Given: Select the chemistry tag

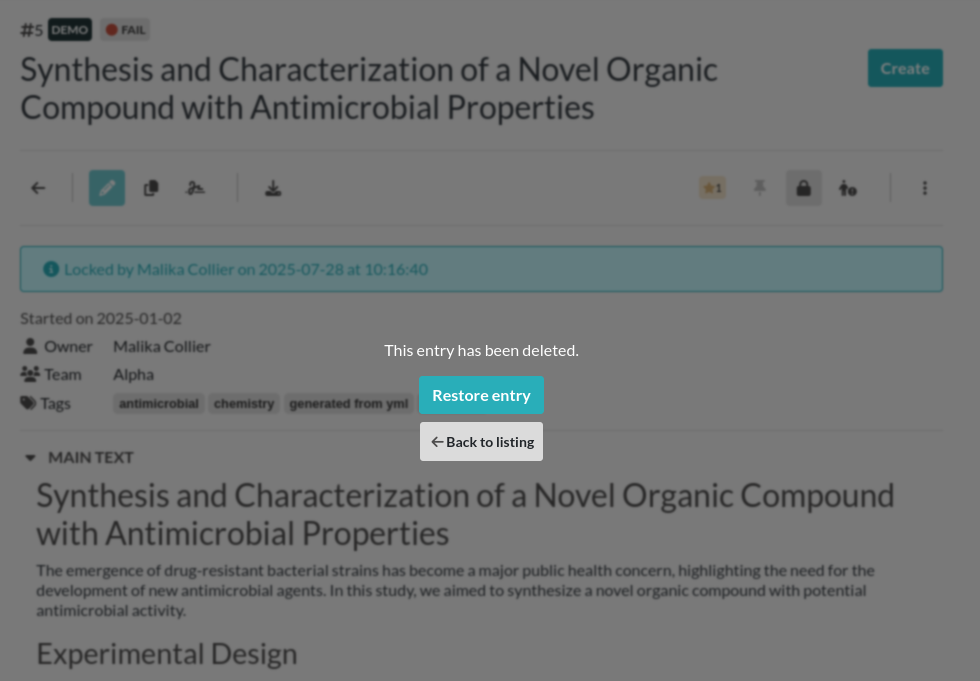Looking at the screenshot, I should coord(244,404).
